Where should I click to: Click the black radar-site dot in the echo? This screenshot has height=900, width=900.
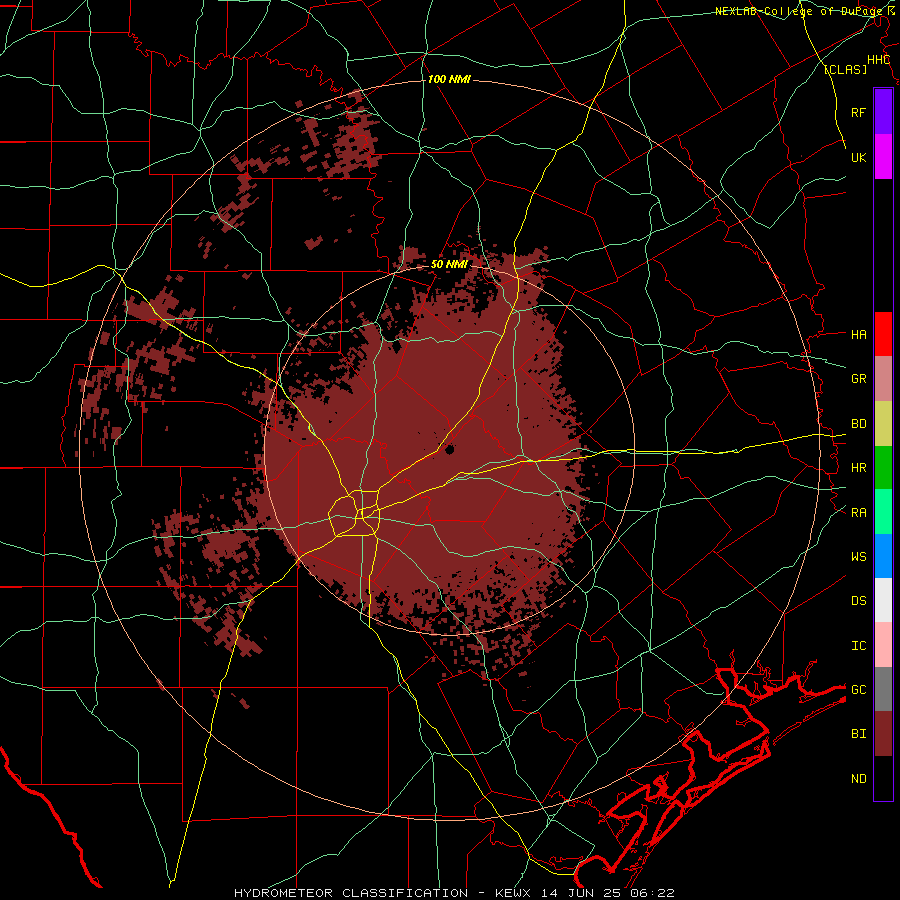pyautogui.click(x=449, y=449)
